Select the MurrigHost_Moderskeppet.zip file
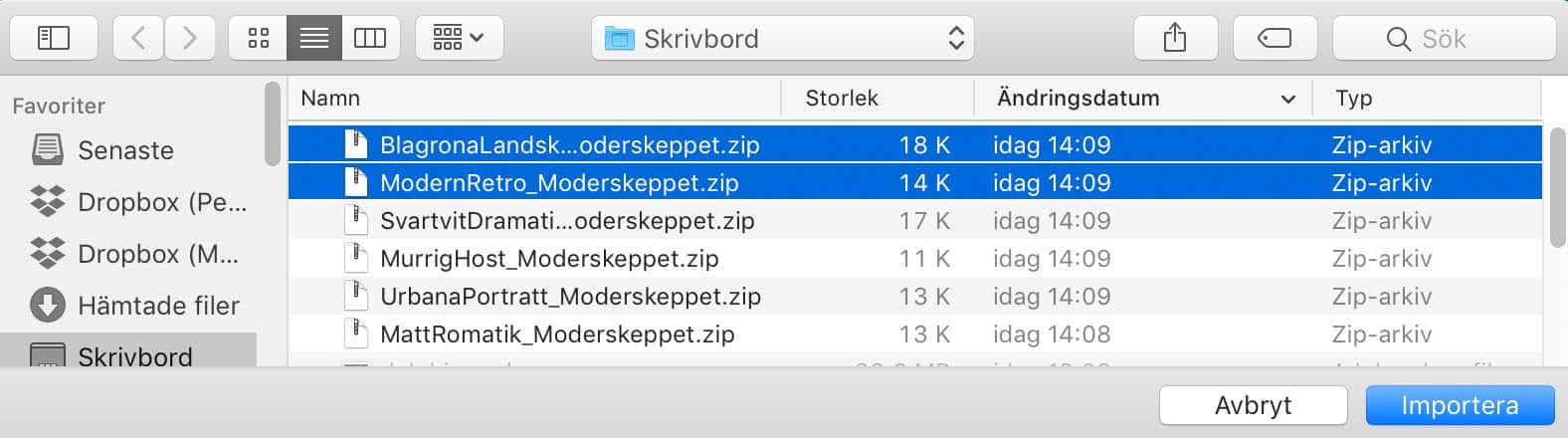 pyautogui.click(x=549, y=259)
